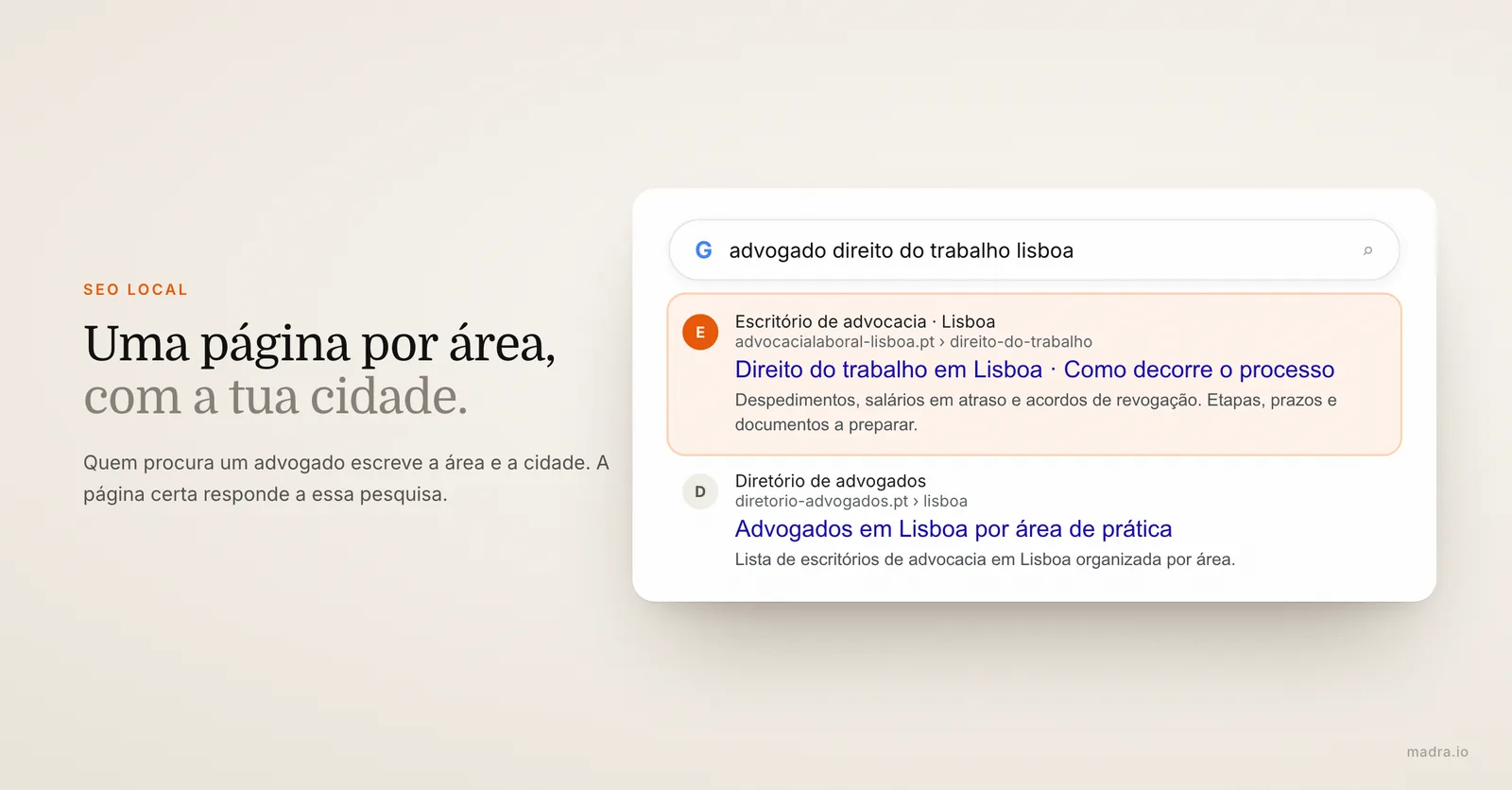This screenshot has width=1512, height=790.
Task: Click the 'com a tua cidade.' headline line
Action: 276,396
